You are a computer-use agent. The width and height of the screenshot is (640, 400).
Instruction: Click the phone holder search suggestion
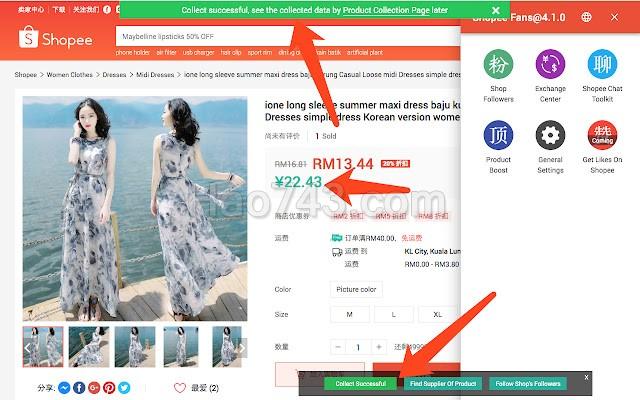tap(133, 53)
